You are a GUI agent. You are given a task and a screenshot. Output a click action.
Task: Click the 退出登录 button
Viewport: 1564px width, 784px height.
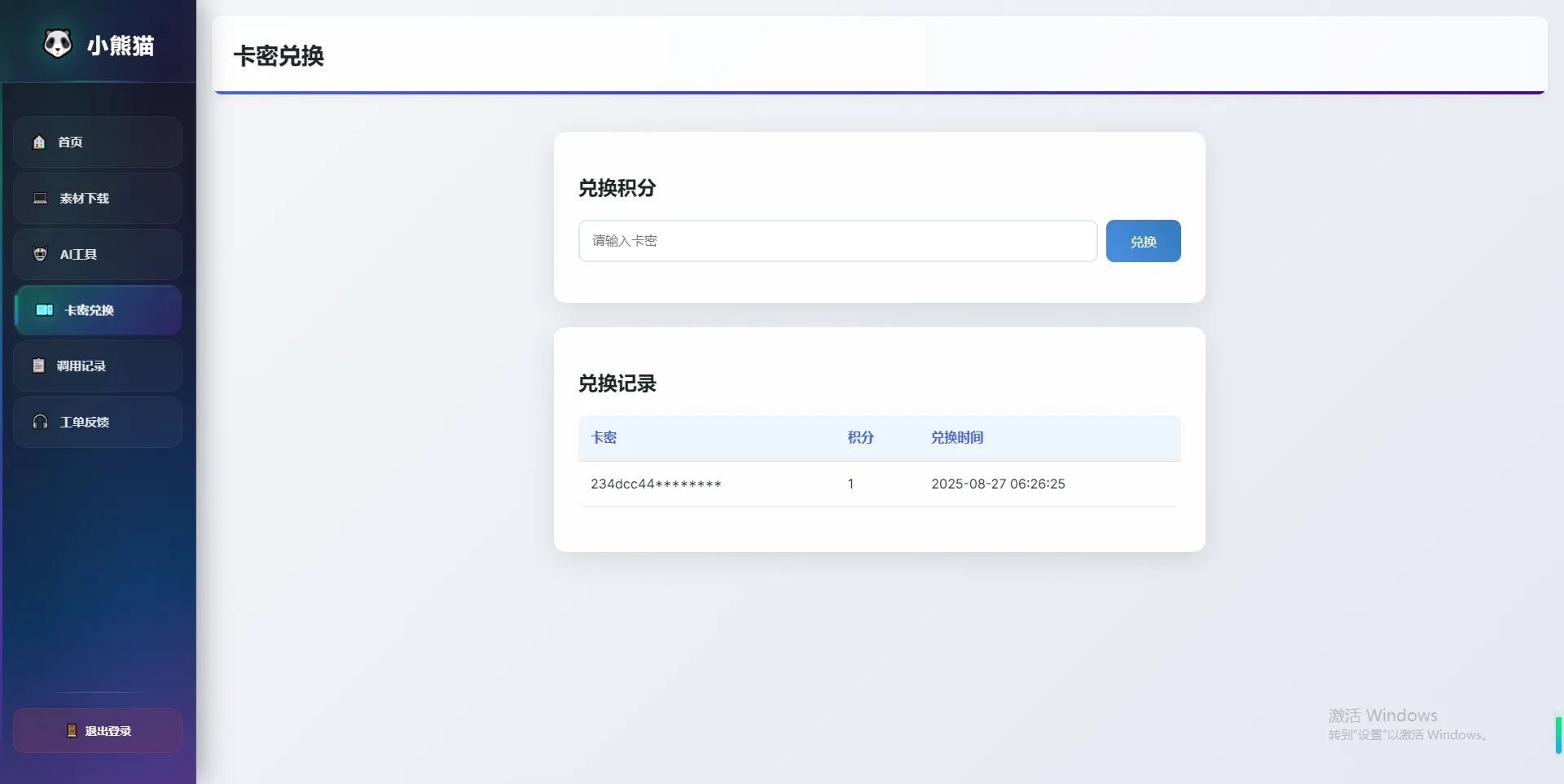coord(98,731)
